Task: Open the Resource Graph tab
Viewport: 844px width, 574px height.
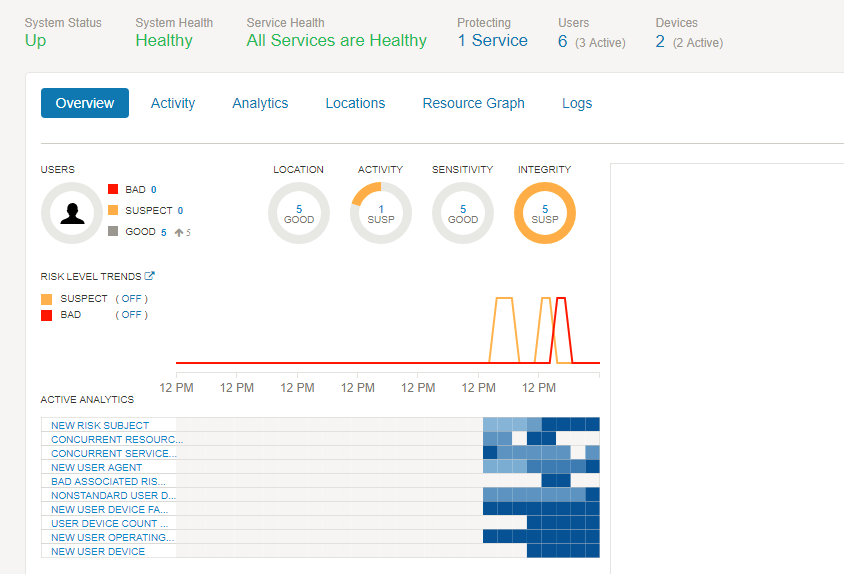Action: (473, 103)
